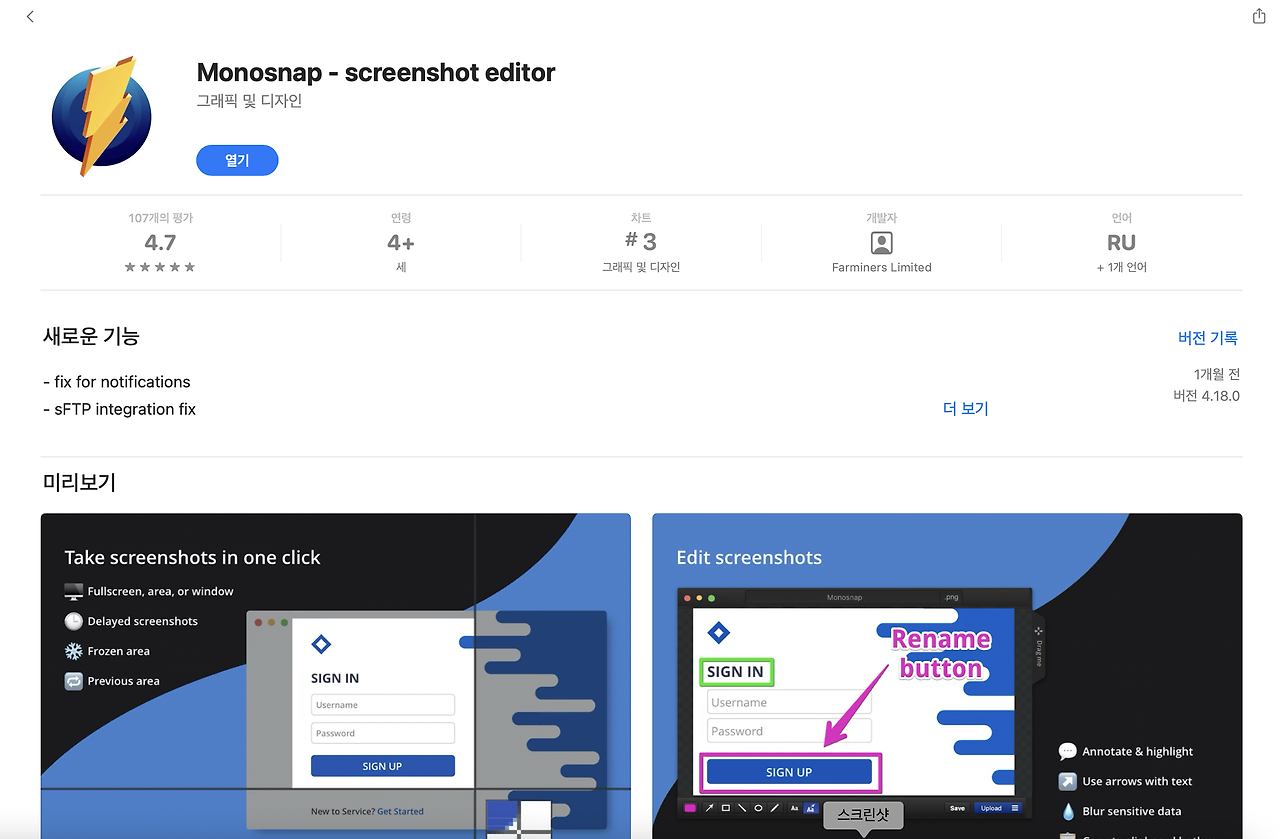Open the 버전 기록 version history link

coord(1207,338)
